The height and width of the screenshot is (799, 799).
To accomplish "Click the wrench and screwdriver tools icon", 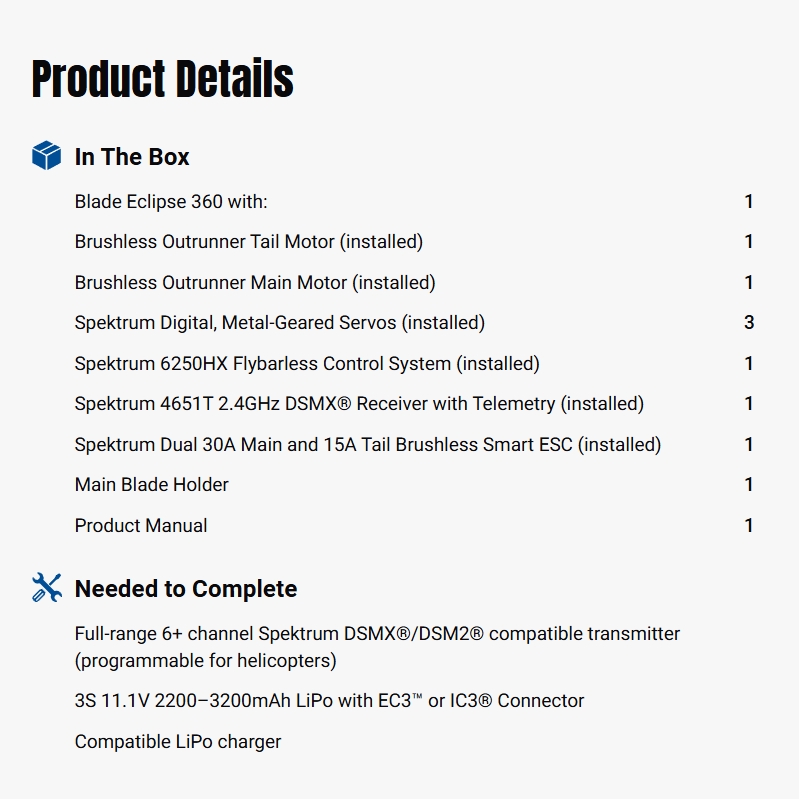I will click(x=46, y=588).
